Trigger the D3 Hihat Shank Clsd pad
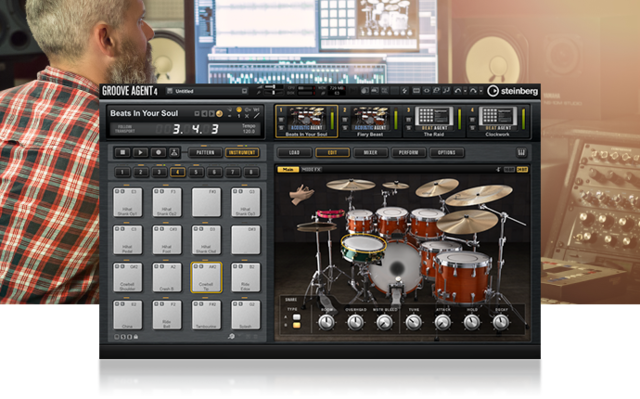This screenshot has height=399, width=640. (x=206, y=240)
